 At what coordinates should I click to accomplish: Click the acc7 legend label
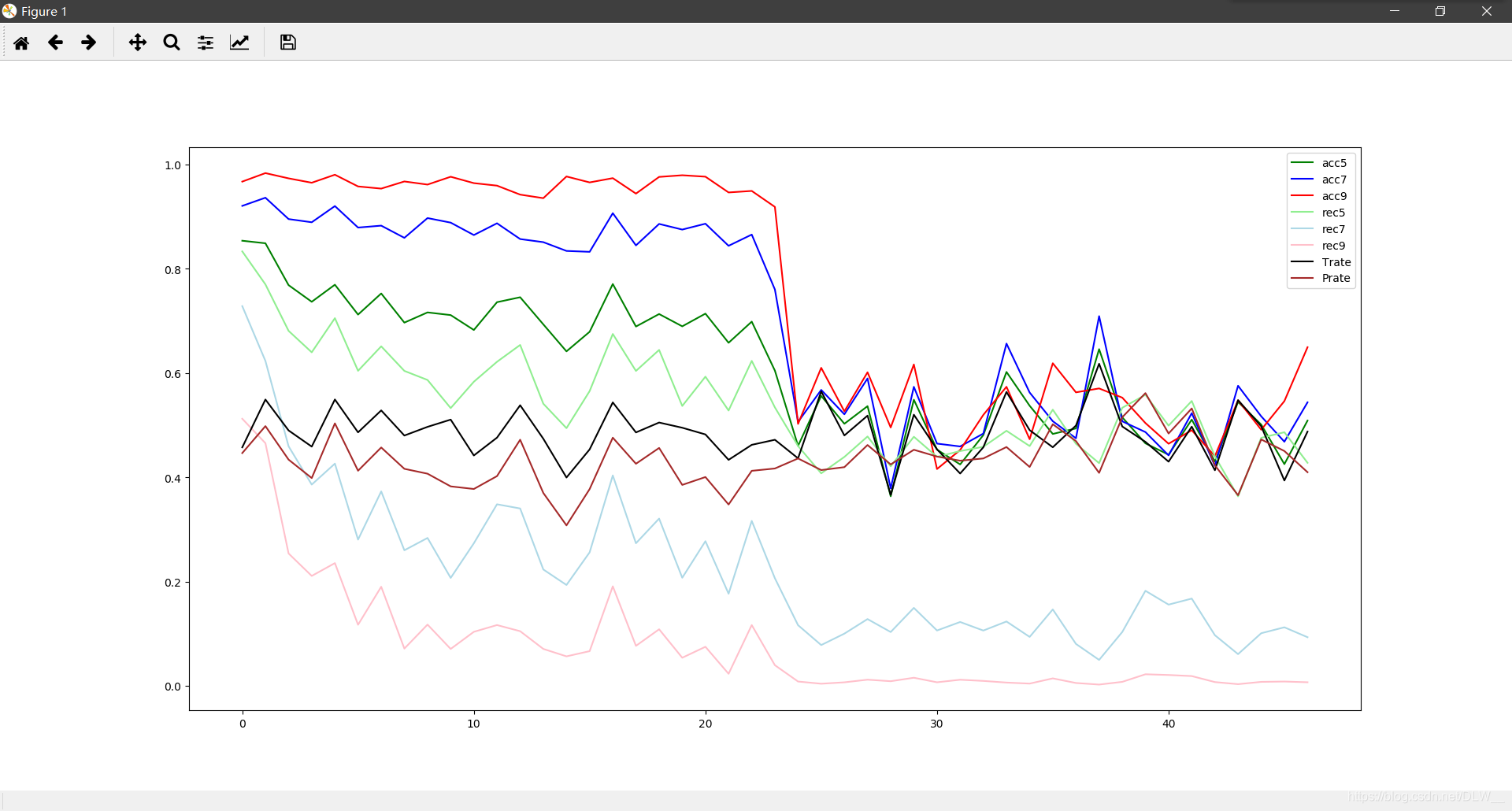pos(1334,180)
